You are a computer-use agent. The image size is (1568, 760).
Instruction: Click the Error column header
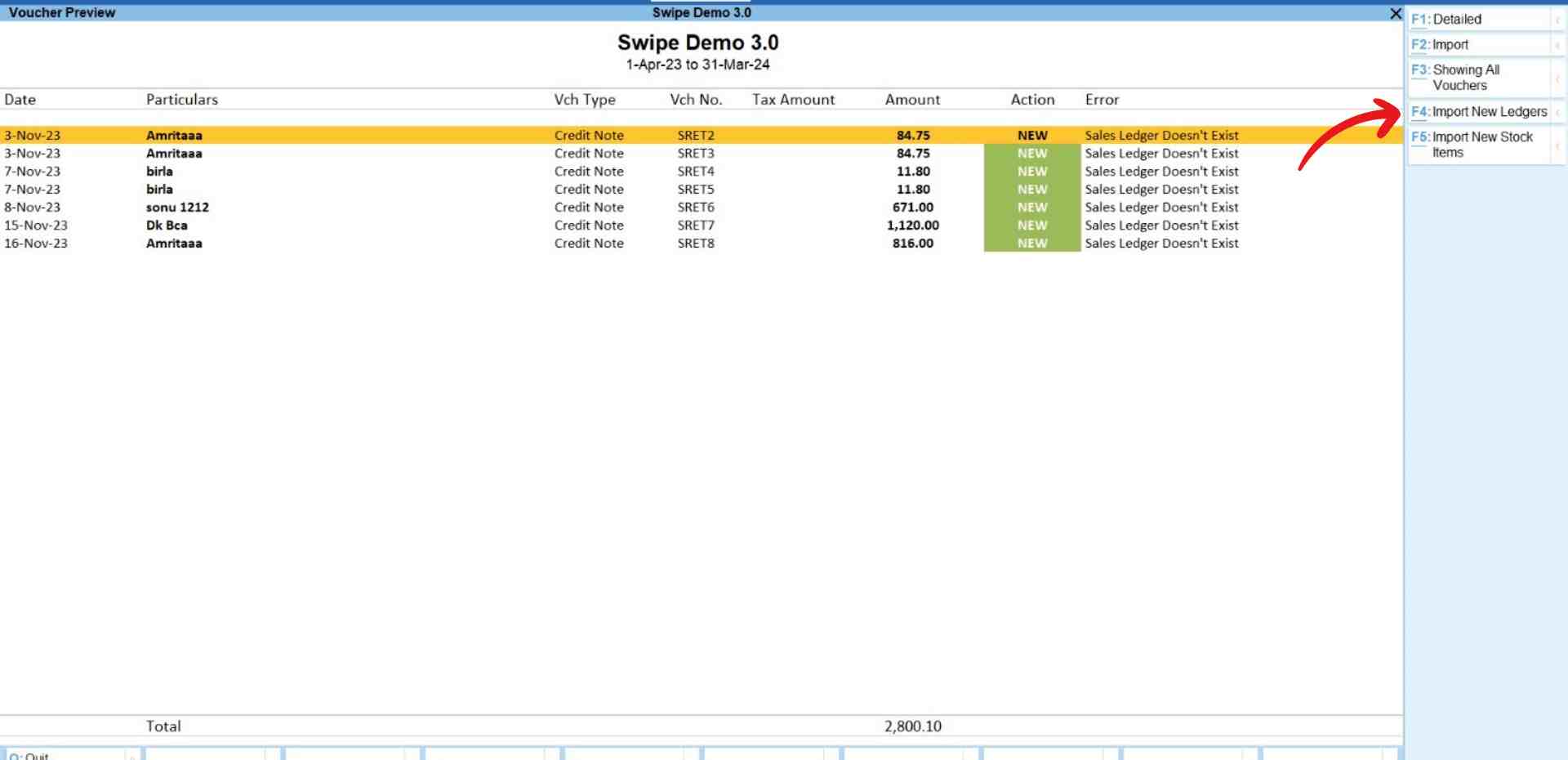tap(1102, 100)
